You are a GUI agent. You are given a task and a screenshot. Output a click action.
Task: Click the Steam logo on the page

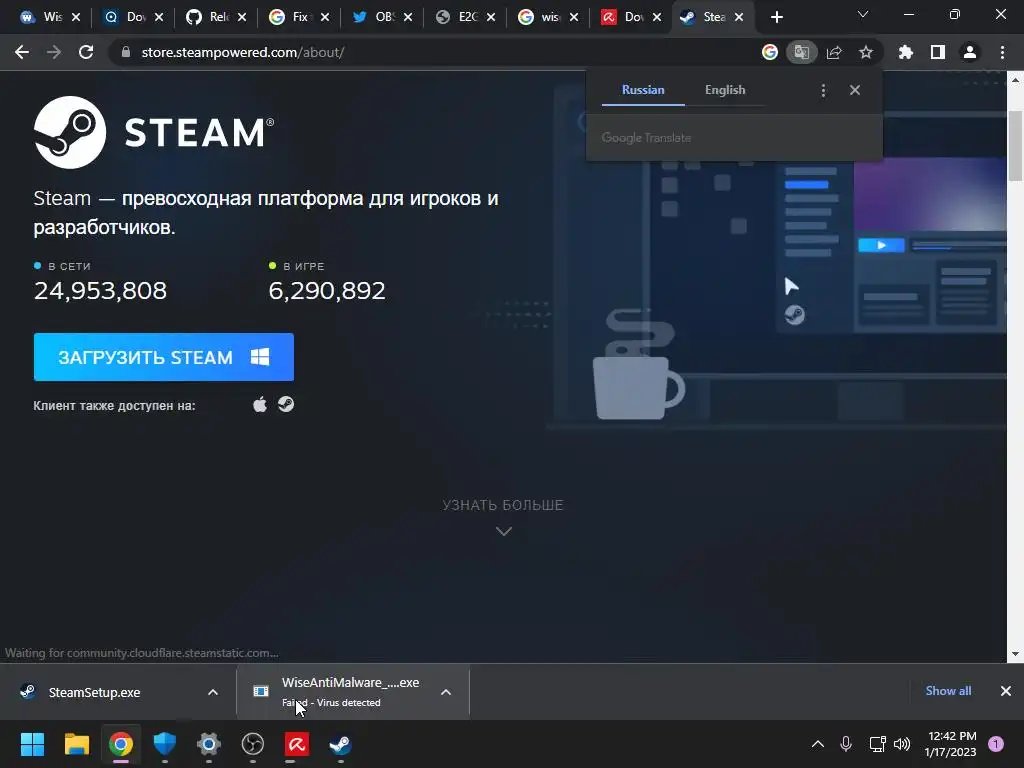(x=154, y=132)
